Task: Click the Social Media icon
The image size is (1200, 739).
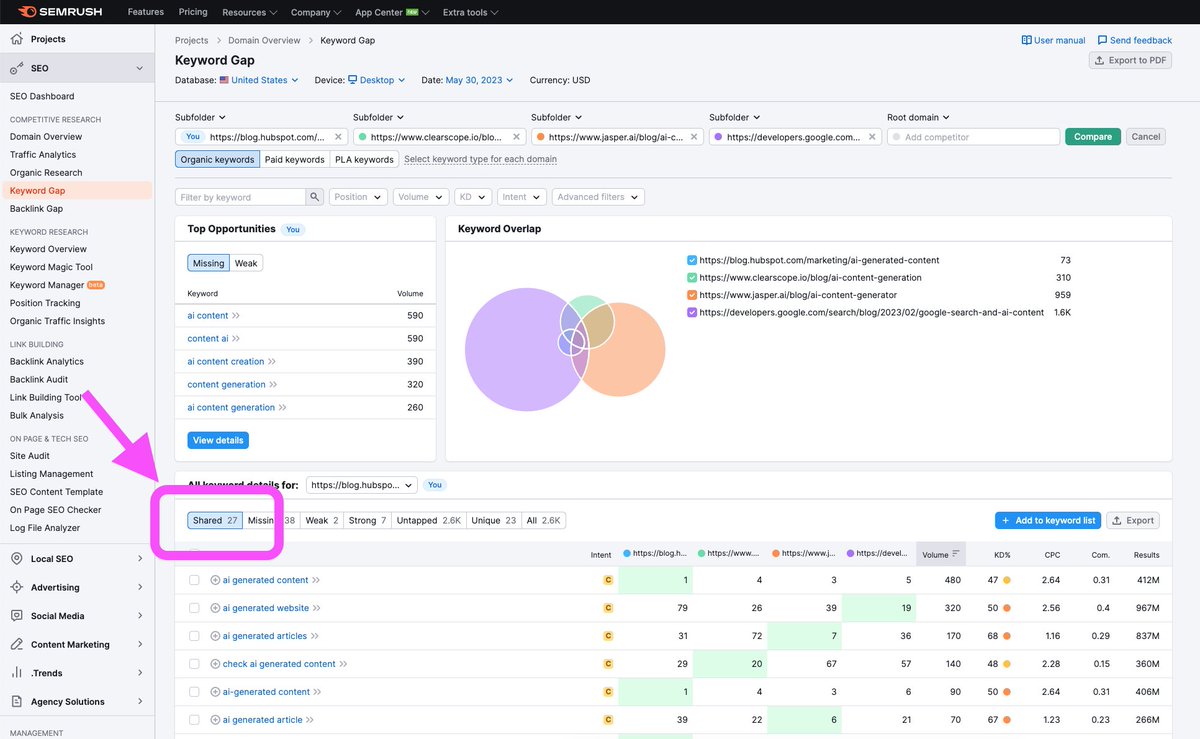Action: click(16, 616)
